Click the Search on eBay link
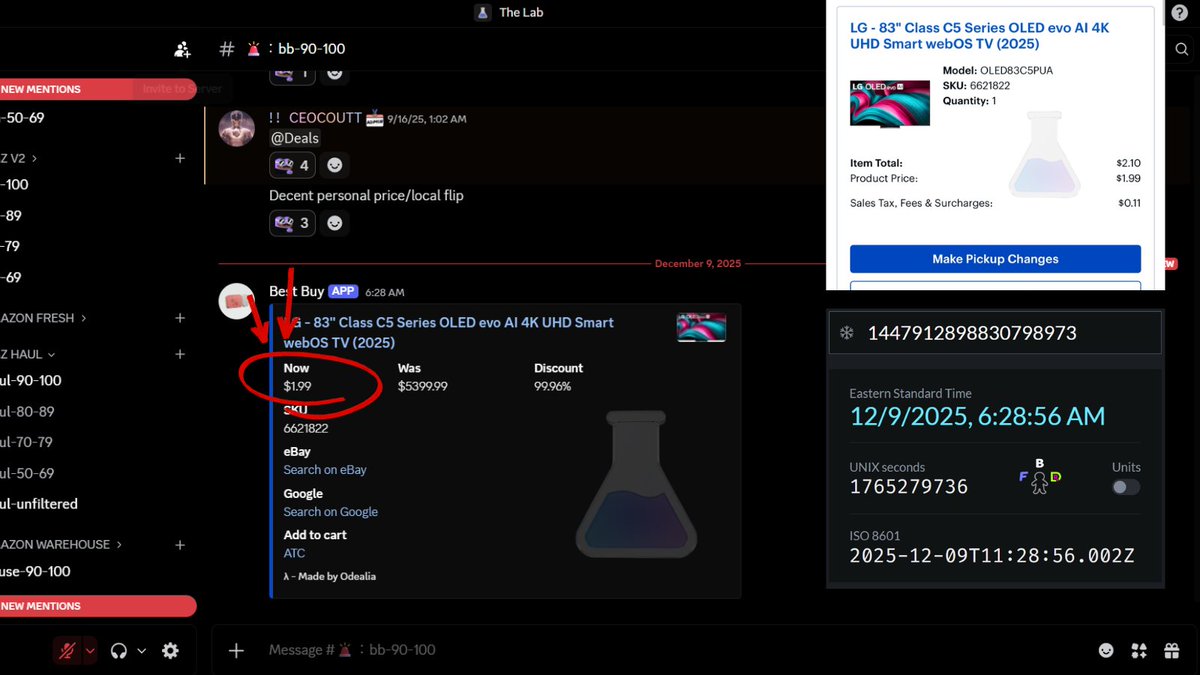 (325, 470)
